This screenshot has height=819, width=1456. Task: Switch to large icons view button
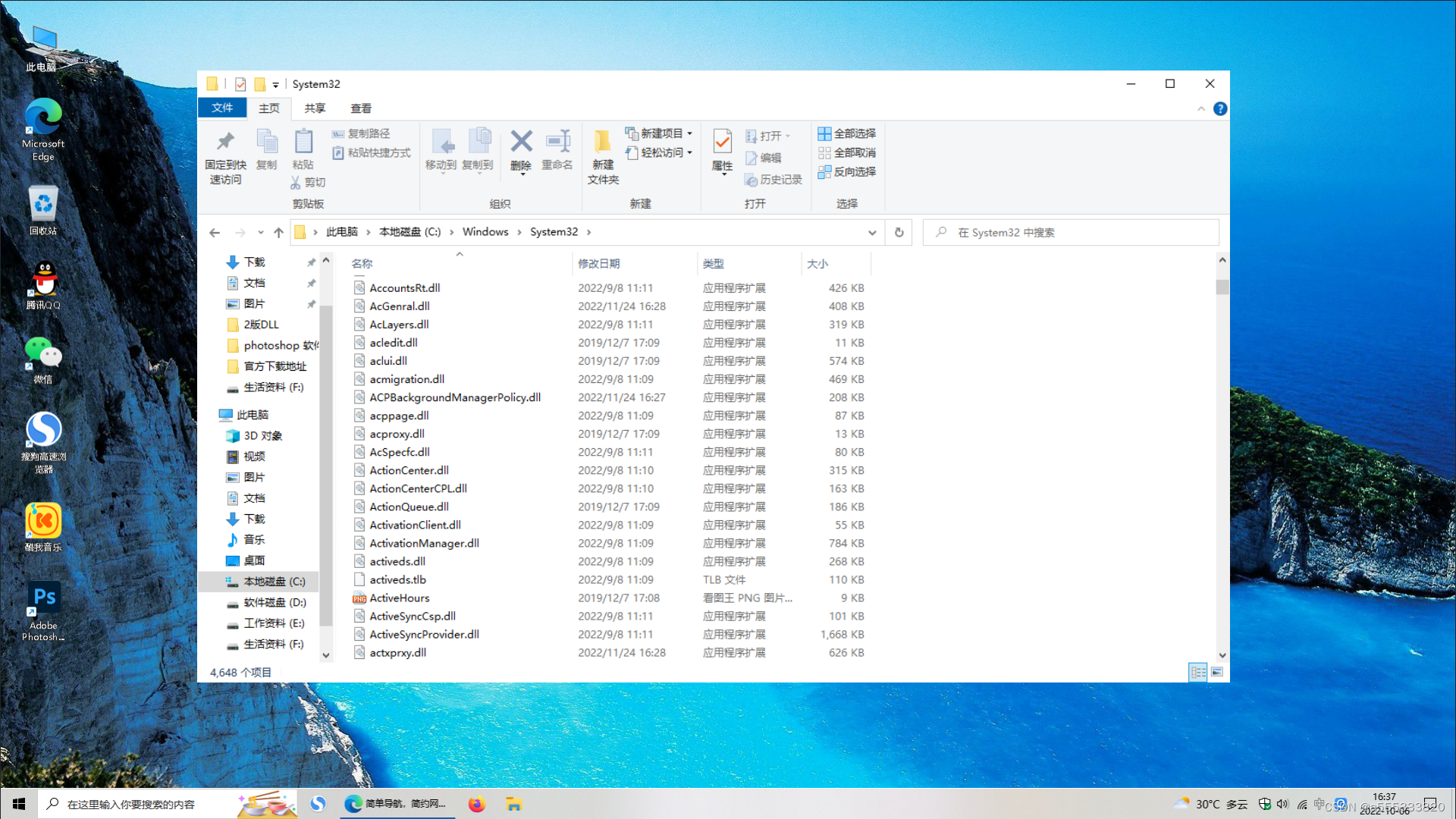click(1217, 673)
